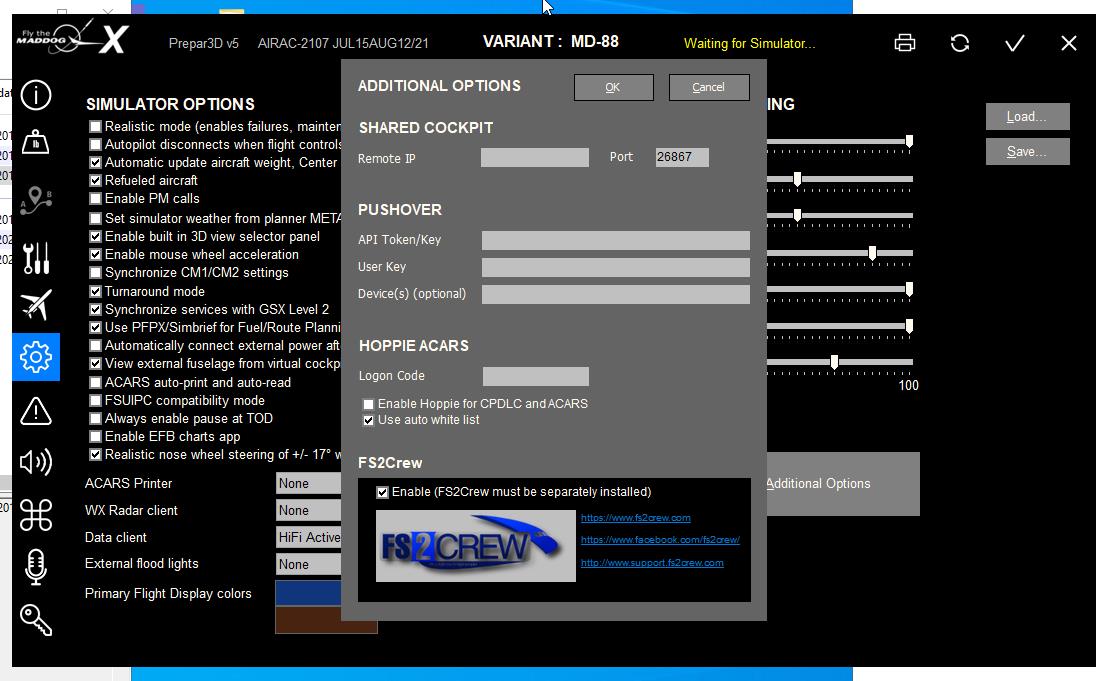Click the Load... button
Screen dimensions: 1105x681
pos(1027,116)
